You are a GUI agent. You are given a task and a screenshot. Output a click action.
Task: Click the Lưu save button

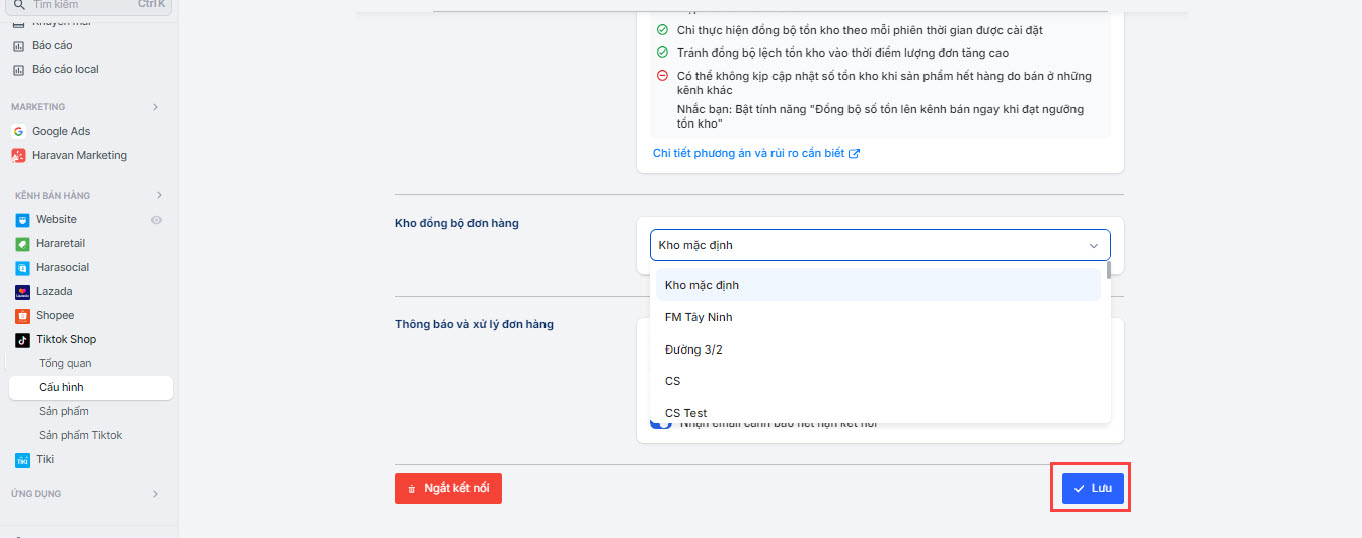coord(1092,488)
